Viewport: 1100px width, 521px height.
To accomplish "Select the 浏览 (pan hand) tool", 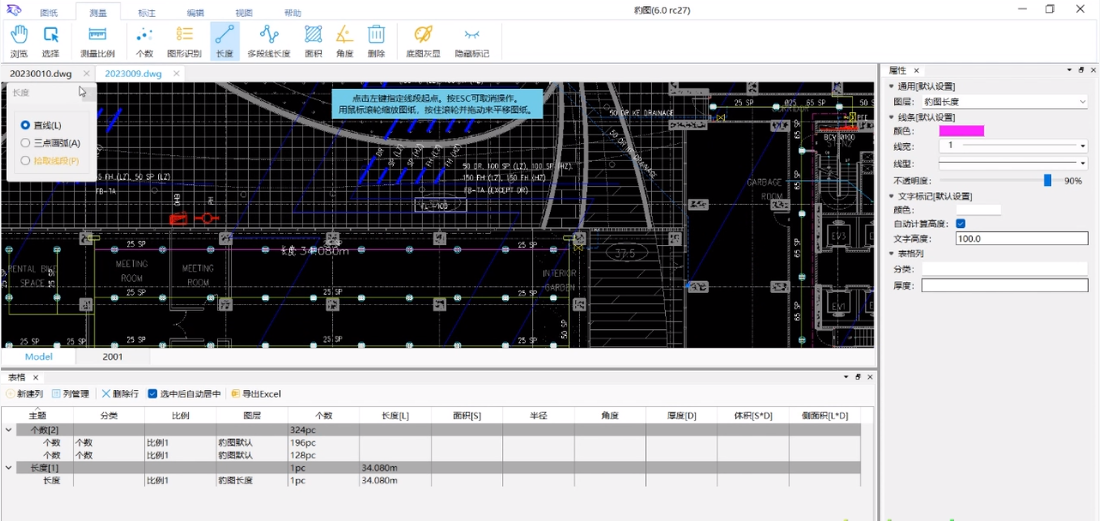I will [19, 41].
